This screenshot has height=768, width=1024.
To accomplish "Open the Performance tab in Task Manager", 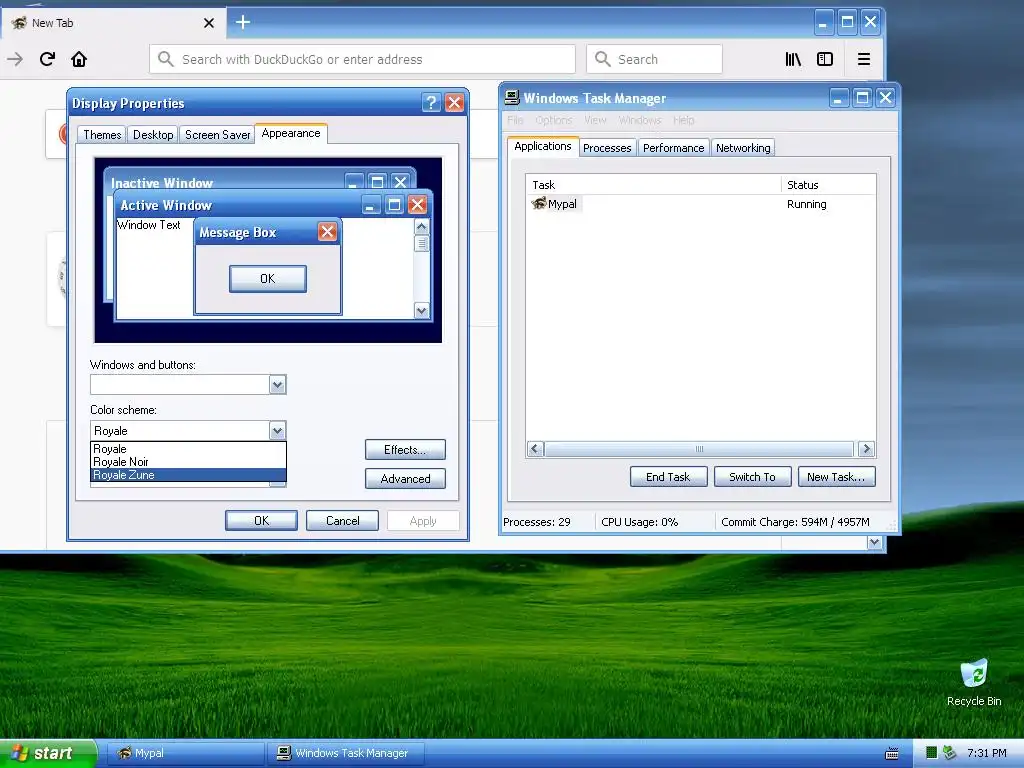I will 673,148.
